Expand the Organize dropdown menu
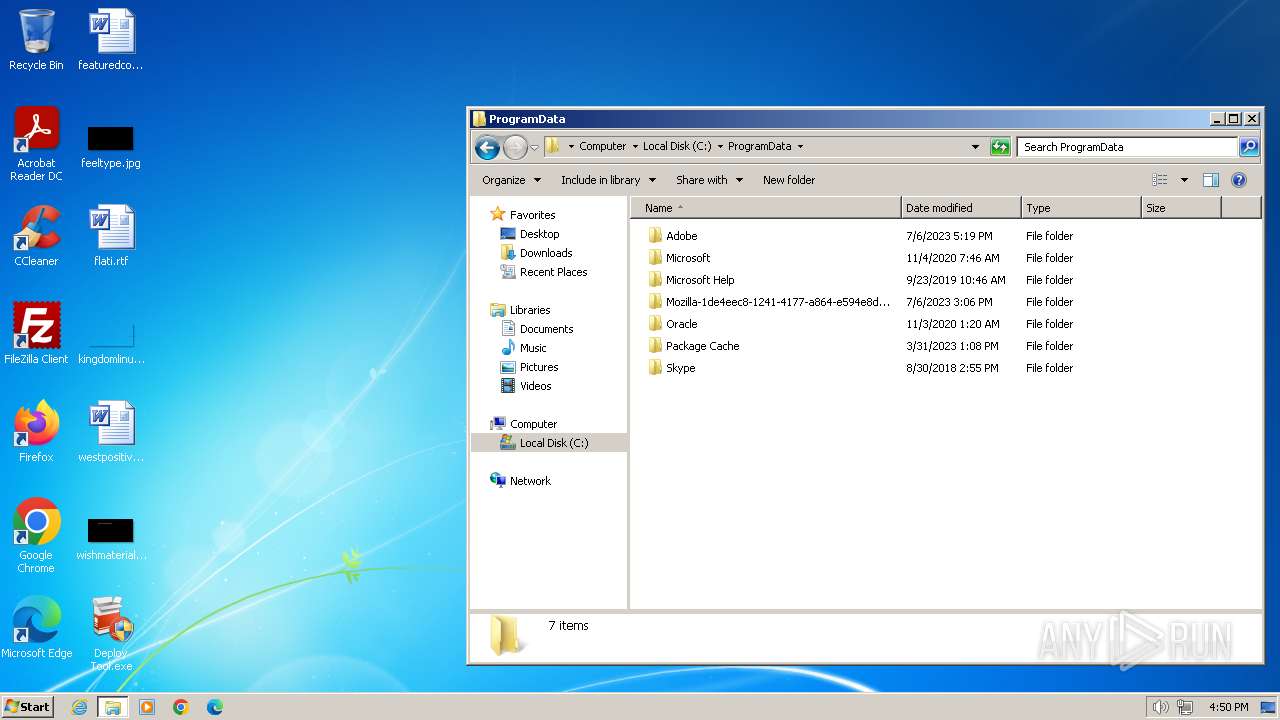The height and width of the screenshot is (720, 1280). pyautogui.click(x=511, y=180)
